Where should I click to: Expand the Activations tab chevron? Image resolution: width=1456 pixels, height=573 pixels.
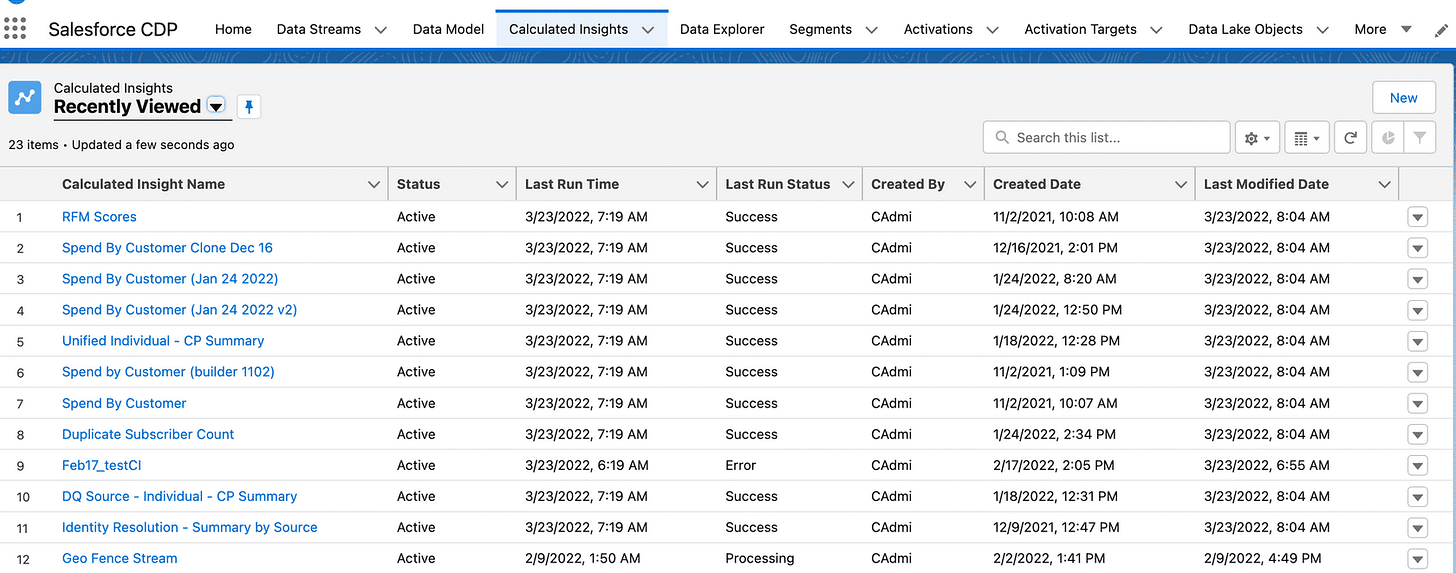992,30
